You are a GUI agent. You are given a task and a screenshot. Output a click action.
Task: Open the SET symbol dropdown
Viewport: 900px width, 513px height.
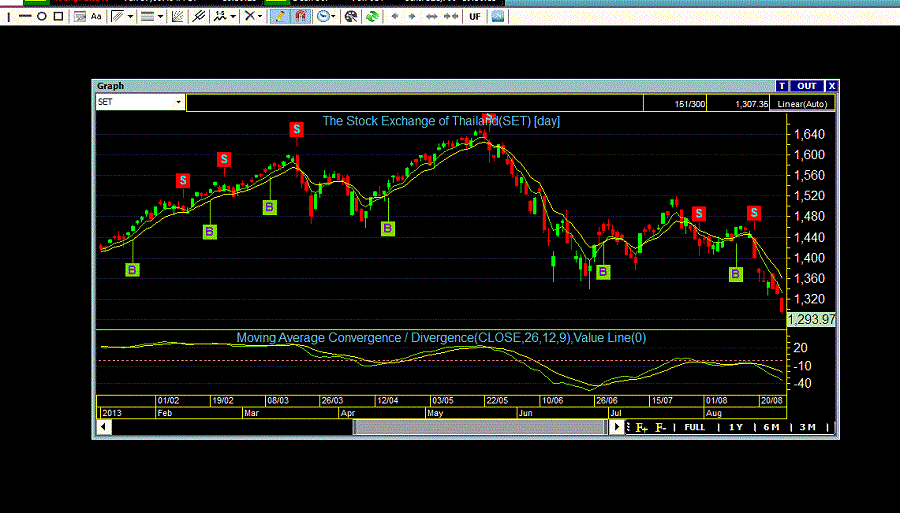(x=179, y=102)
